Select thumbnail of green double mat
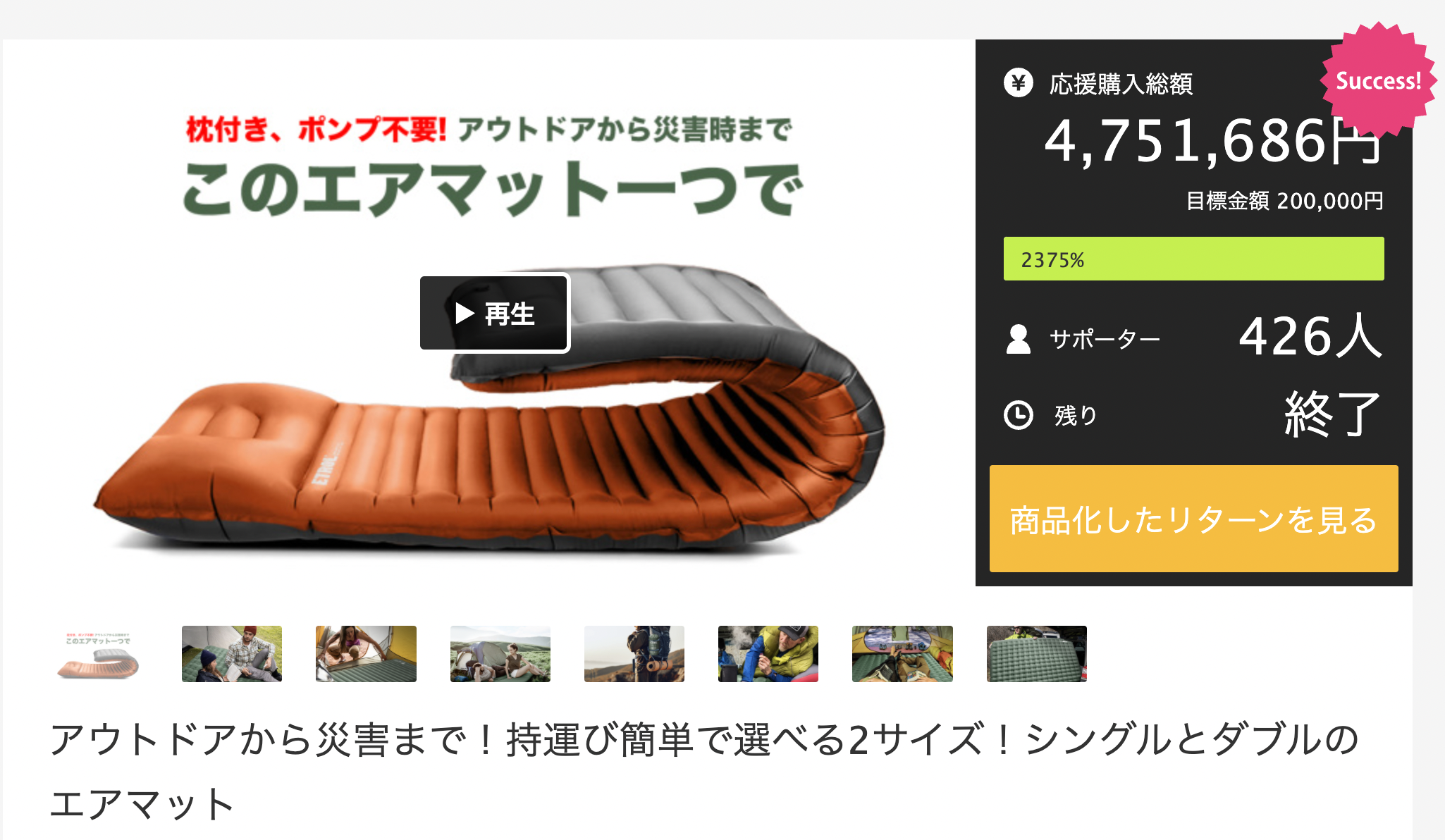The image size is (1445, 840). (1037, 654)
